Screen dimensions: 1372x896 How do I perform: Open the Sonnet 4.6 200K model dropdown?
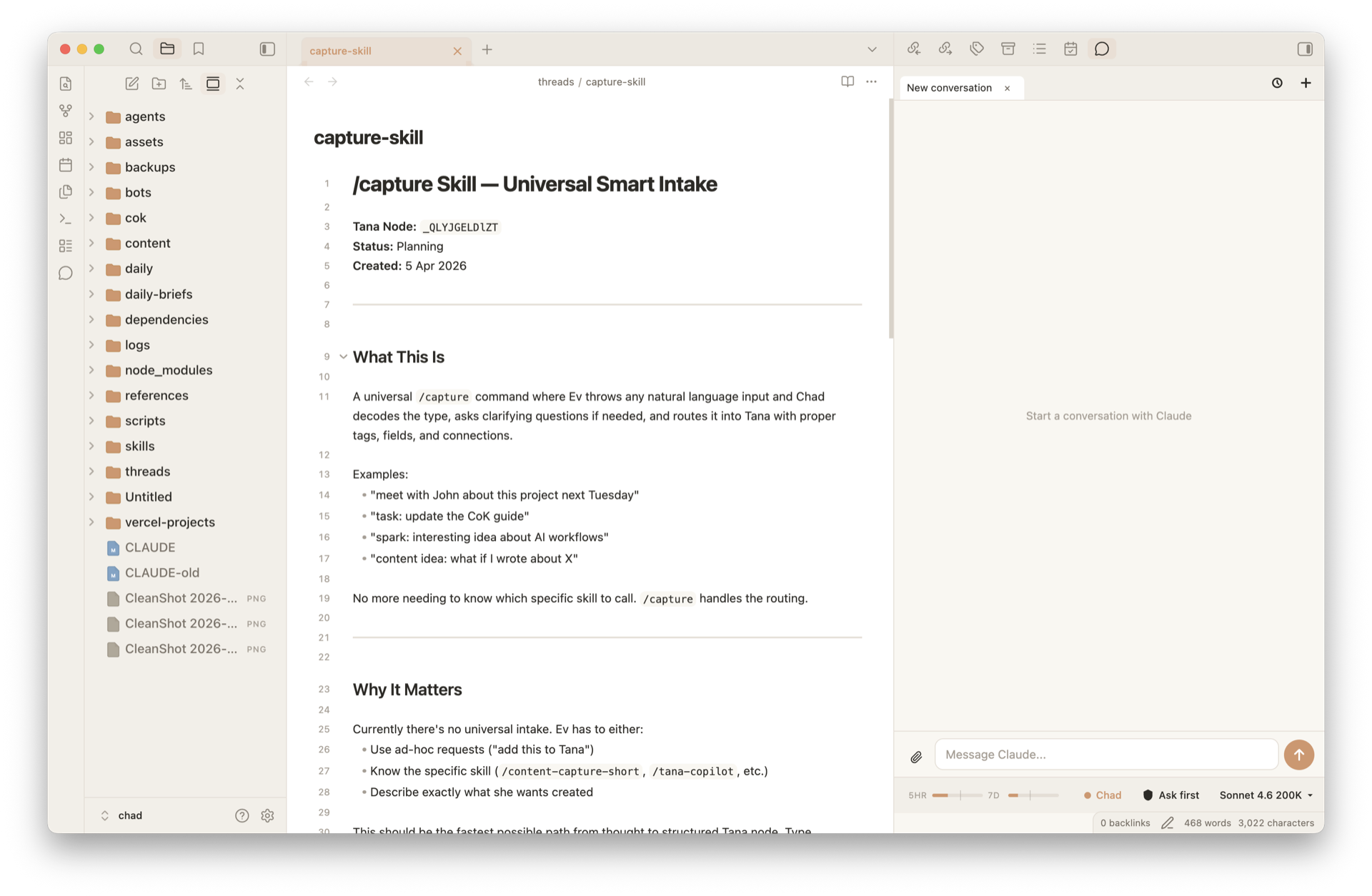[x=1266, y=795]
